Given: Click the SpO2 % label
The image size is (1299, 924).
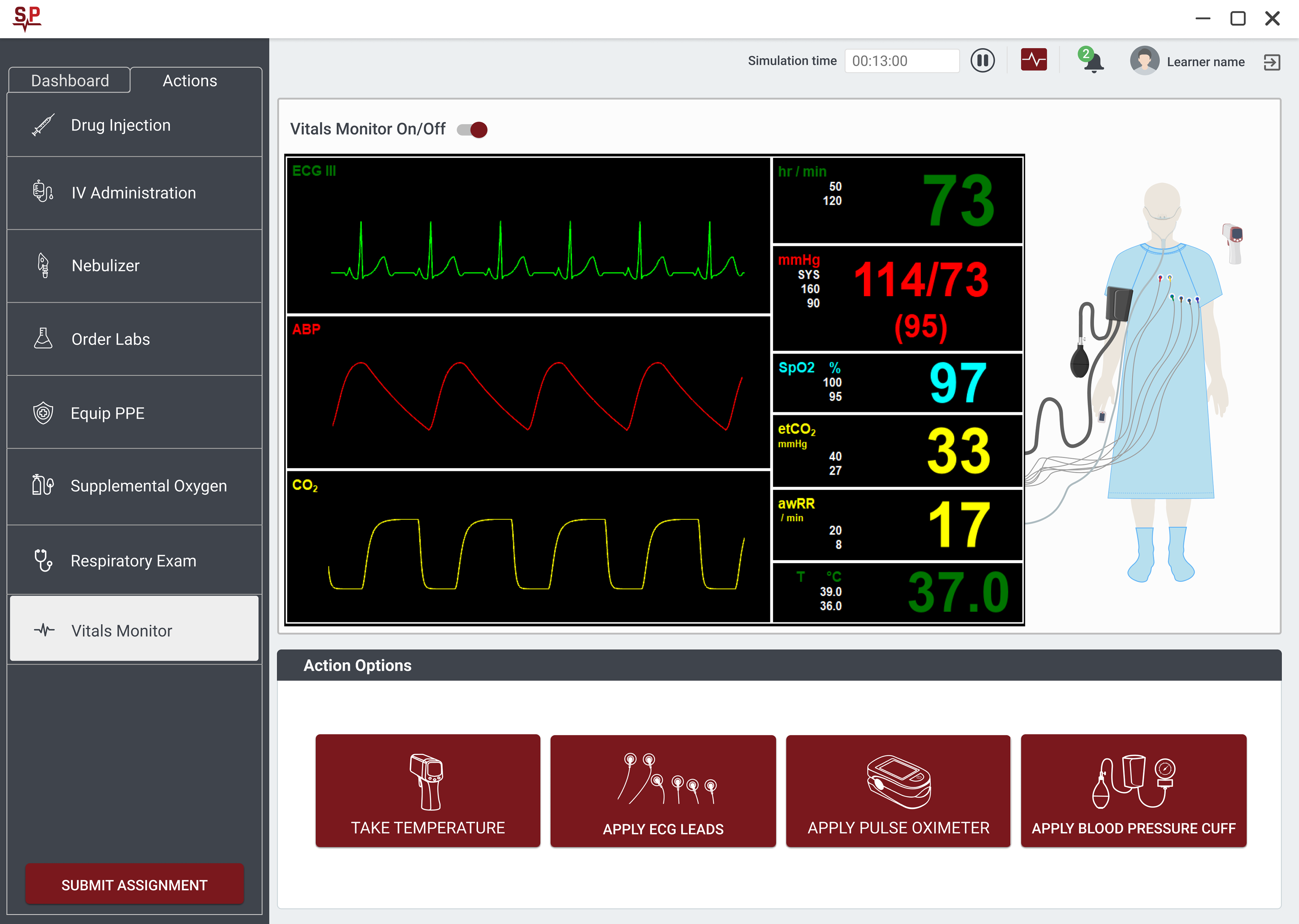Looking at the screenshot, I should (x=809, y=368).
